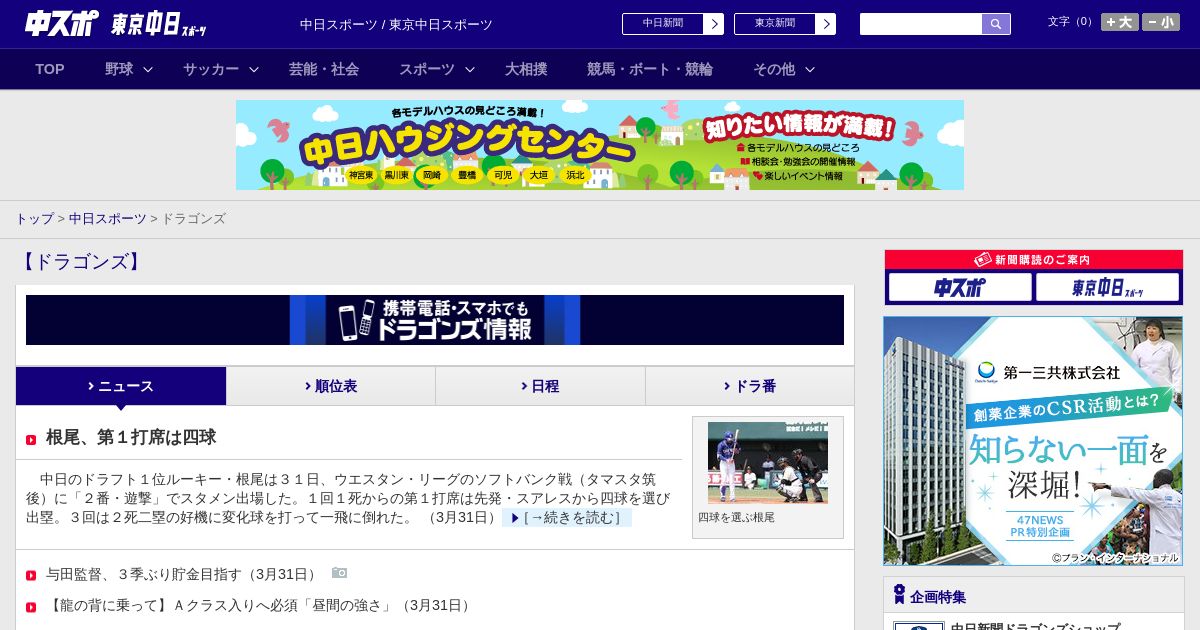
Task: Open photo of 四球を選ぶ根尾
Action: [x=768, y=462]
